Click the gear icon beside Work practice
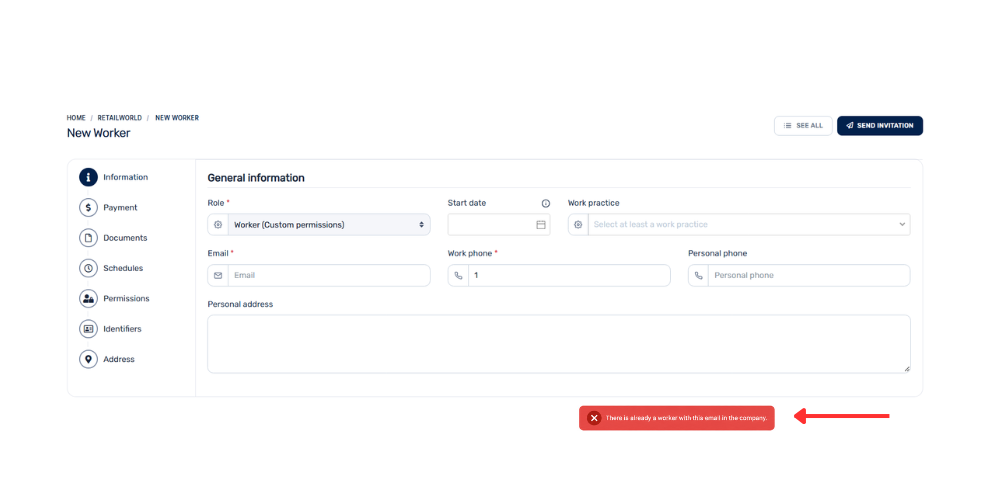Screen dimensions: 1000x500 point(578,224)
